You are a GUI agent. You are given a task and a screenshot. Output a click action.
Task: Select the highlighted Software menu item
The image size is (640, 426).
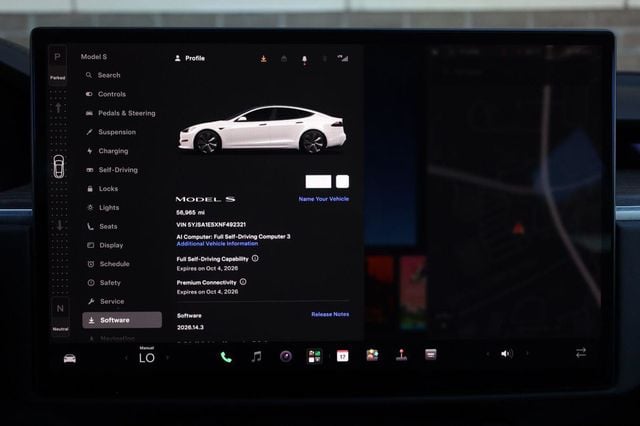click(122, 320)
